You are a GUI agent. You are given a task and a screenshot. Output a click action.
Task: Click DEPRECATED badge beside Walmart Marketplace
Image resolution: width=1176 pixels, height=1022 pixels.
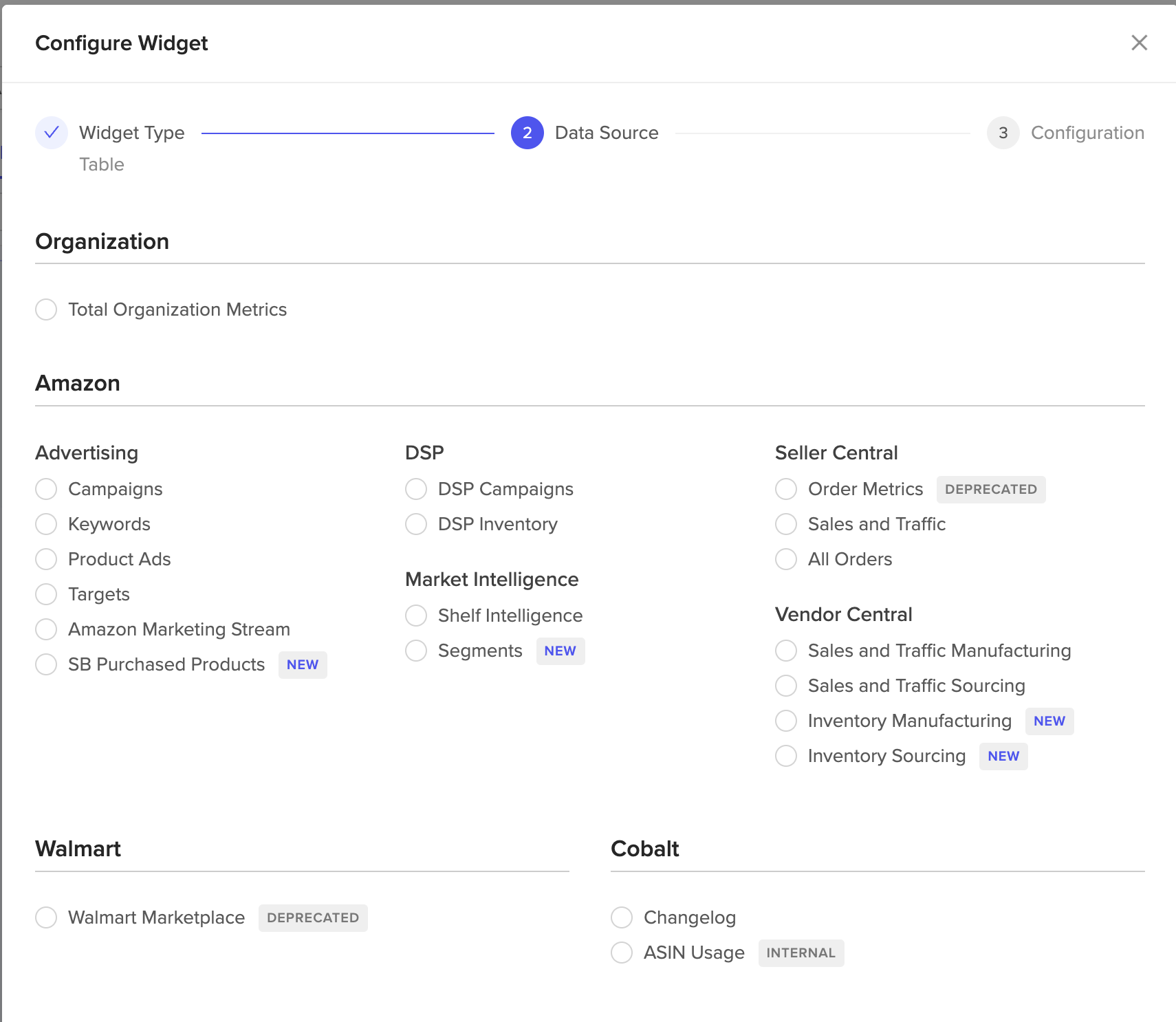pos(313,918)
